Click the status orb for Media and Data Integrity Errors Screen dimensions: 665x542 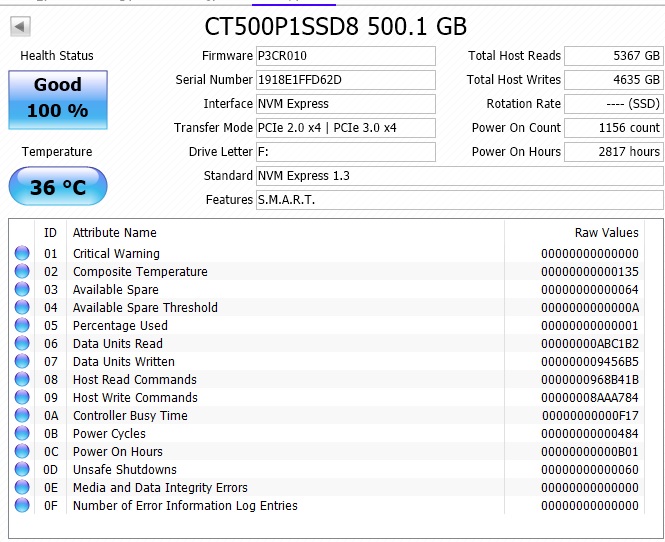[22, 487]
